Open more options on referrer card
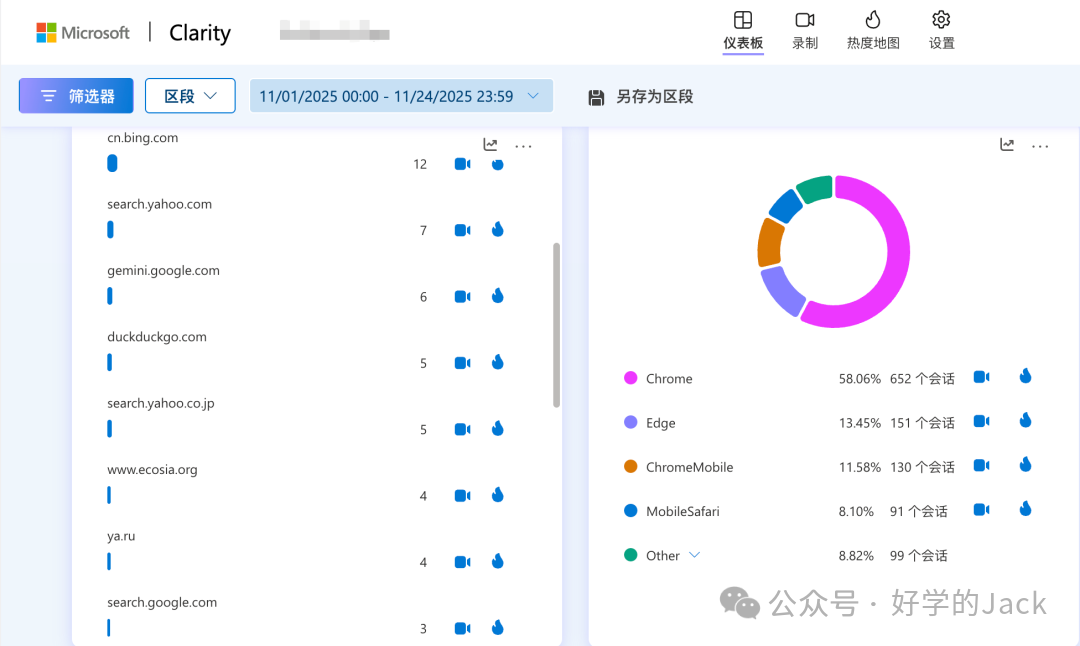Image resolution: width=1080 pixels, height=646 pixels. [x=523, y=146]
